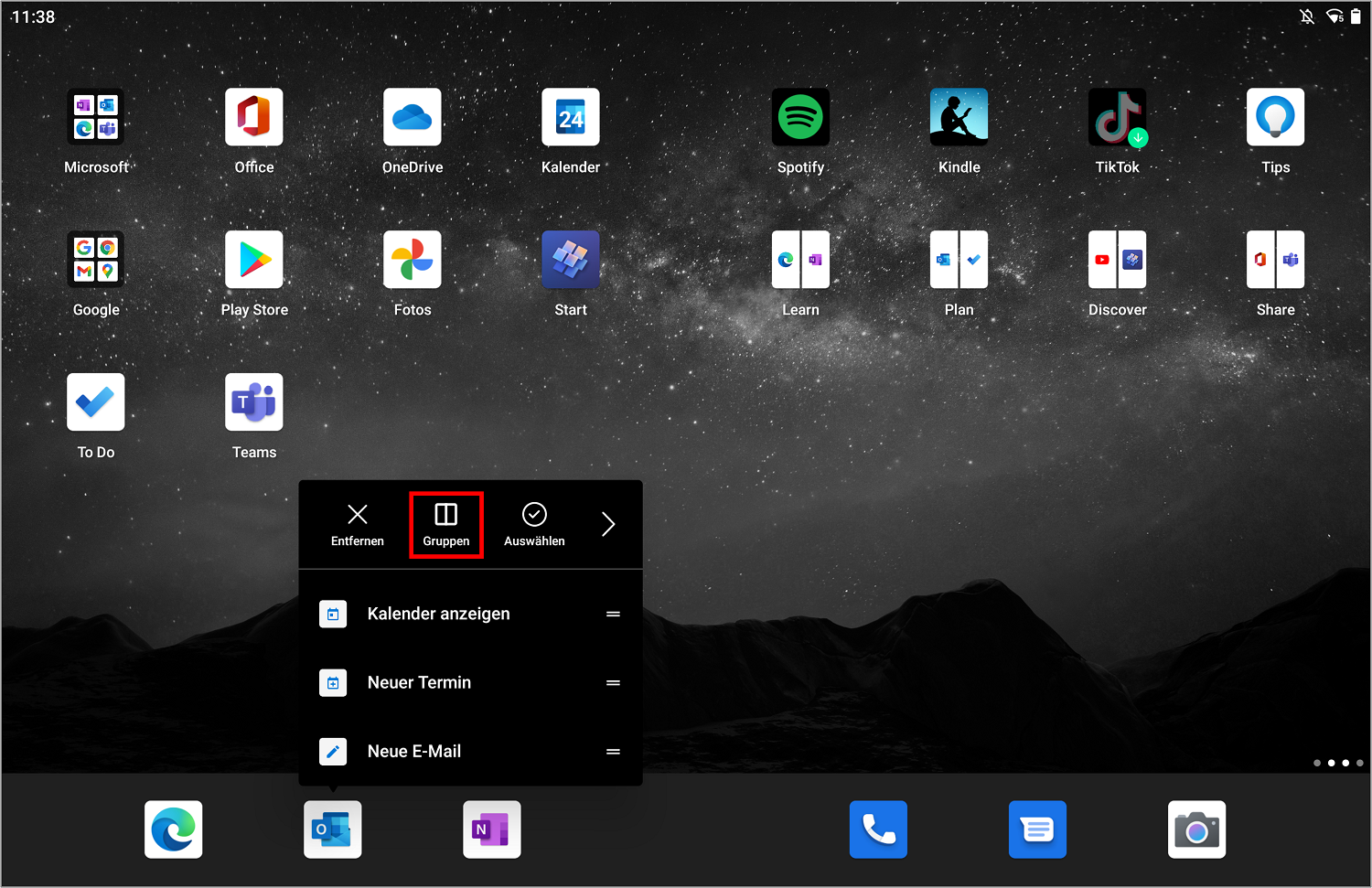Open the Discover app group
Screen dimensions: 1372x888
(x=1117, y=260)
